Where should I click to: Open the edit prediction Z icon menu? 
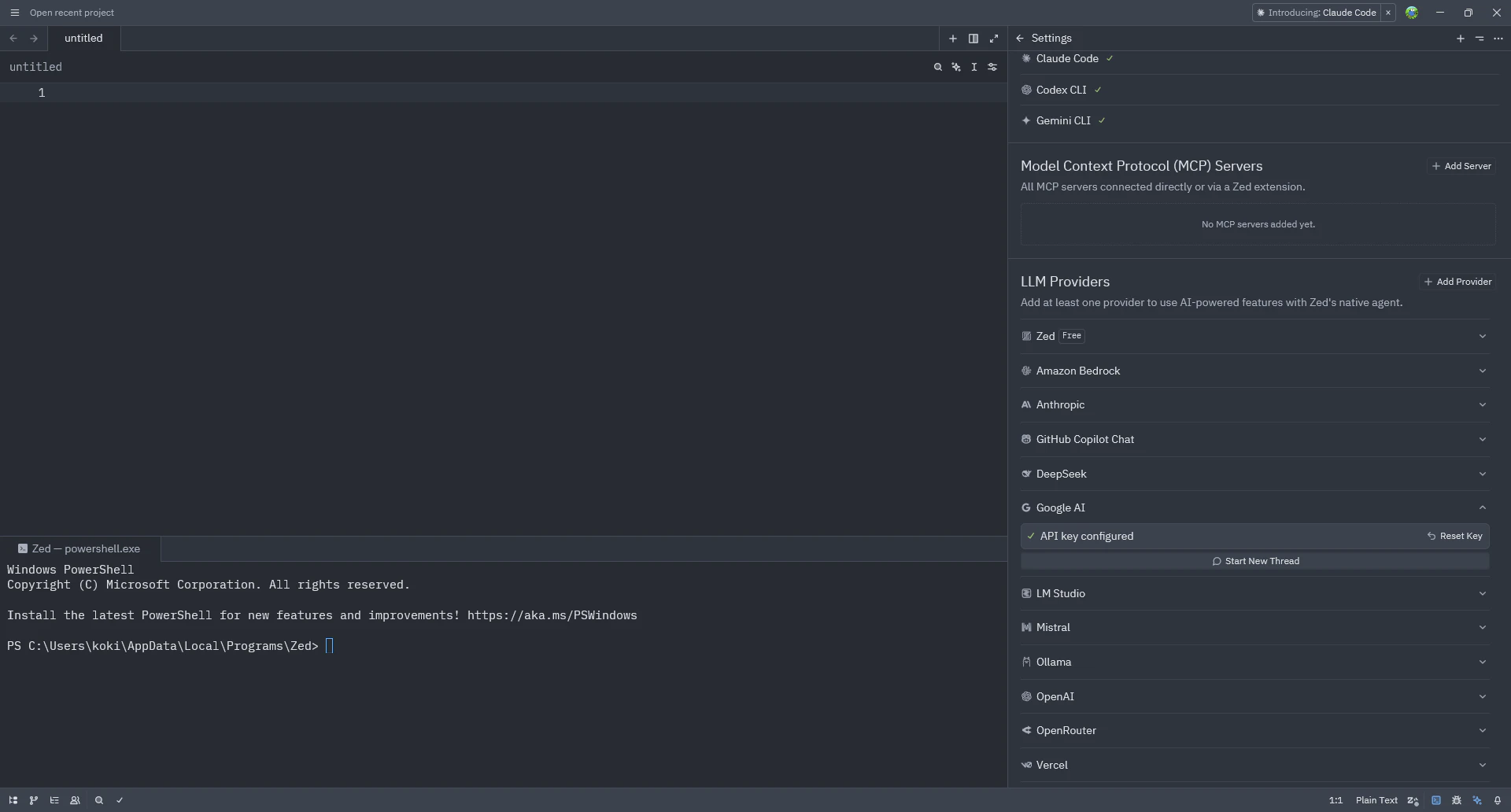coord(1413,800)
